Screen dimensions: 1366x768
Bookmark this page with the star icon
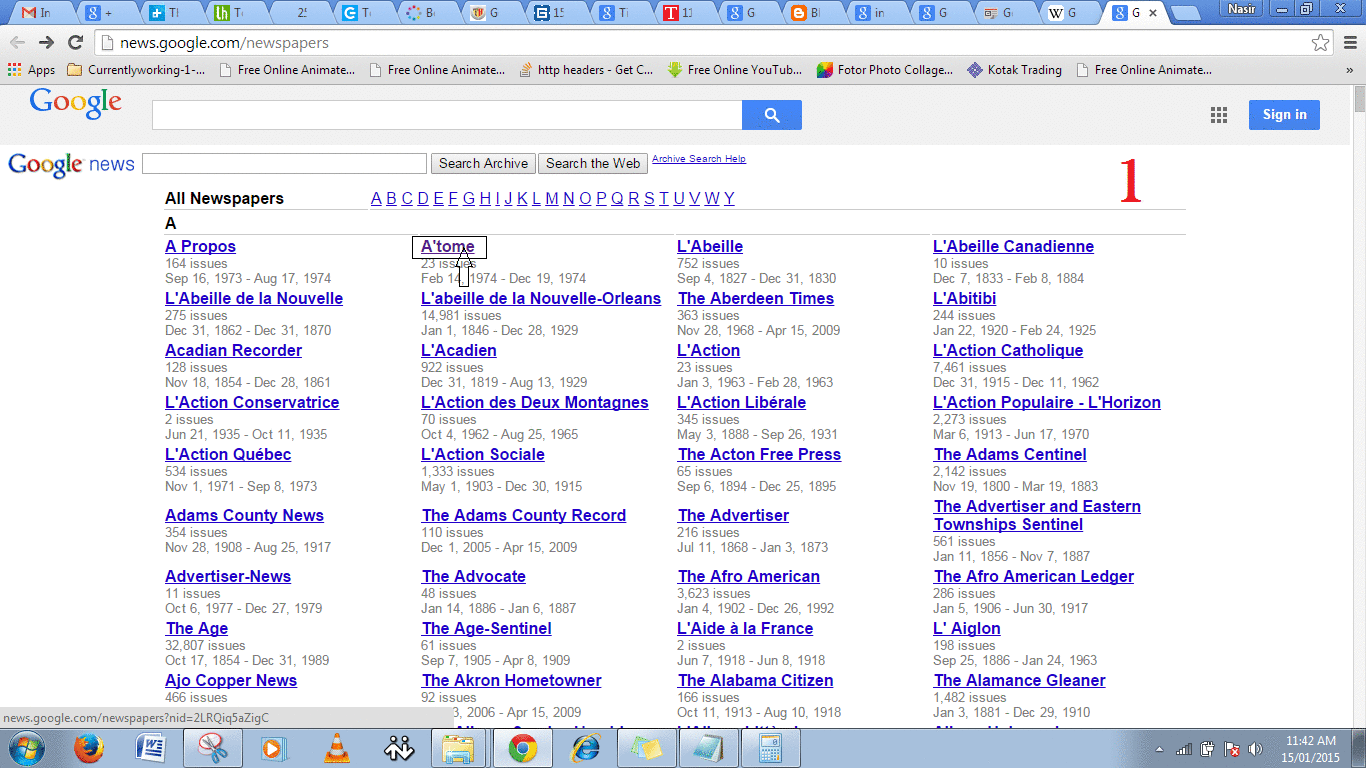point(1322,44)
